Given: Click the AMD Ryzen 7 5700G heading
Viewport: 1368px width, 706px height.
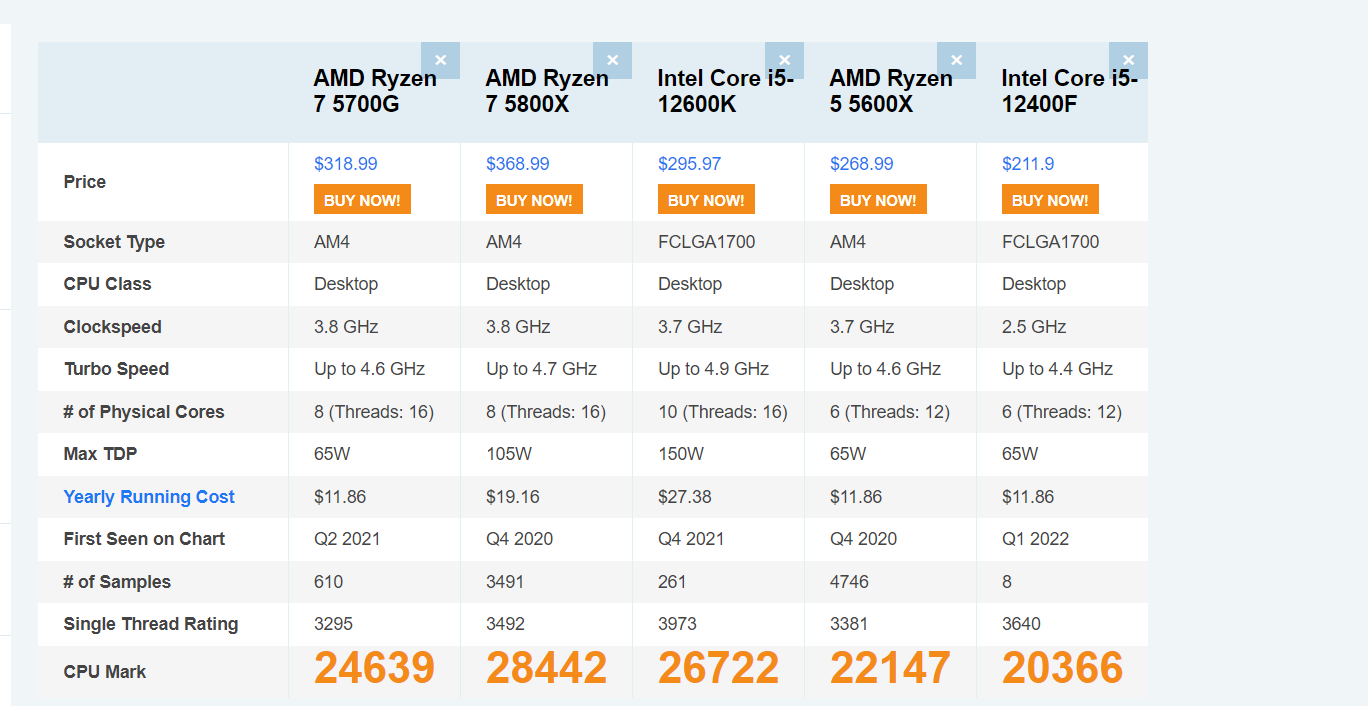Looking at the screenshot, I should [375, 91].
